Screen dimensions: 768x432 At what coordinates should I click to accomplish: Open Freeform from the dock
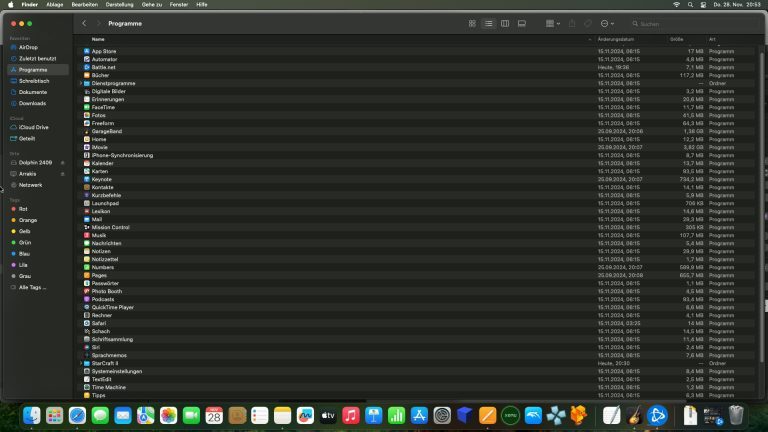click(305, 416)
